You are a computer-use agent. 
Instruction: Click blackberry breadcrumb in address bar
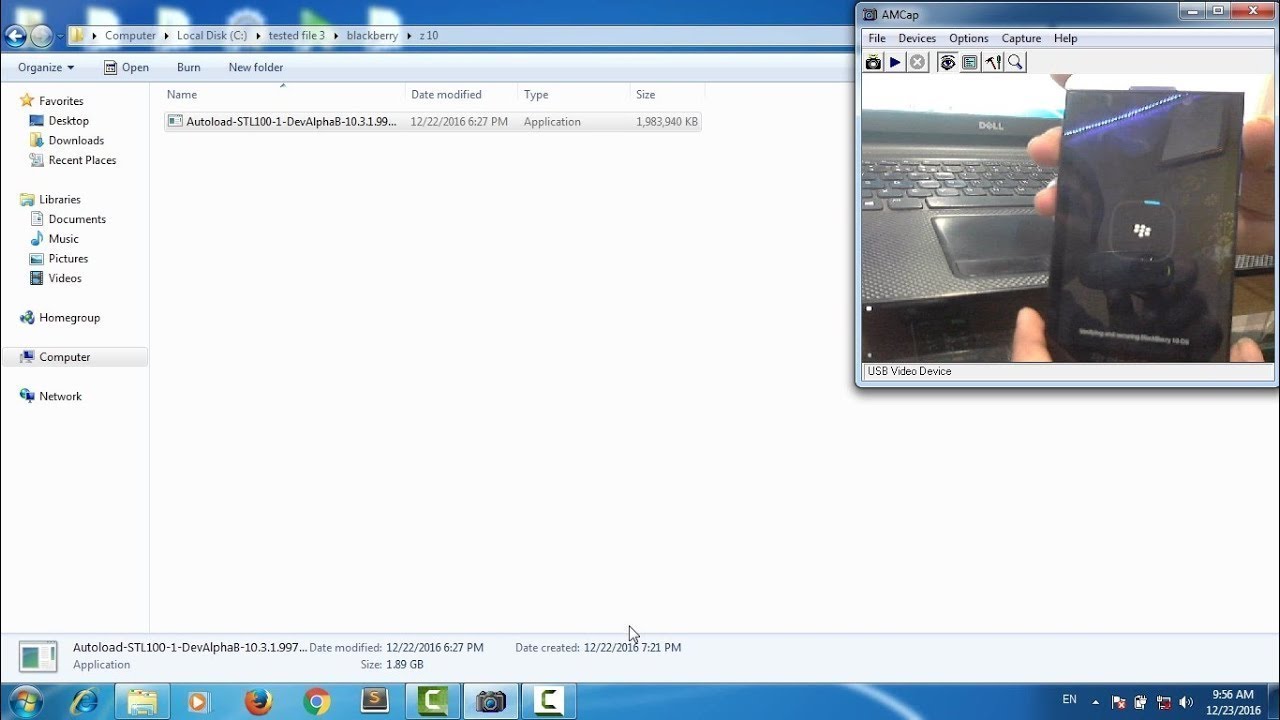pyautogui.click(x=372, y=35)
